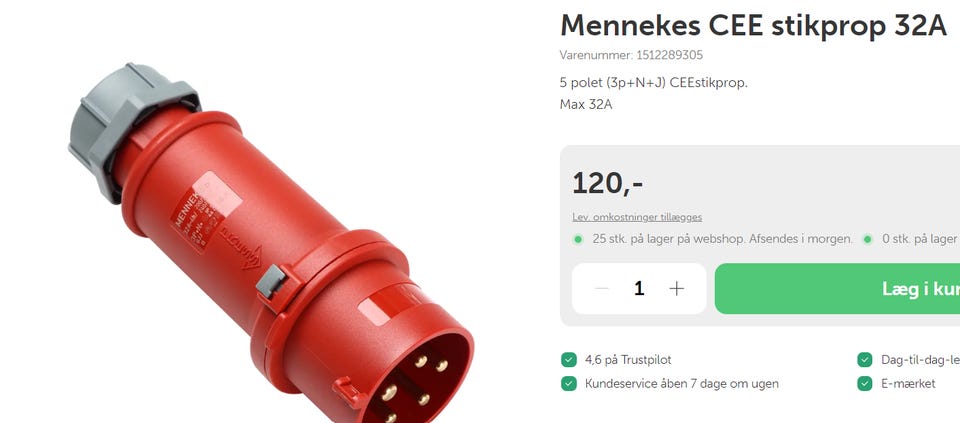
Task: Click the E-mærket label
Action: pos(908,384)
